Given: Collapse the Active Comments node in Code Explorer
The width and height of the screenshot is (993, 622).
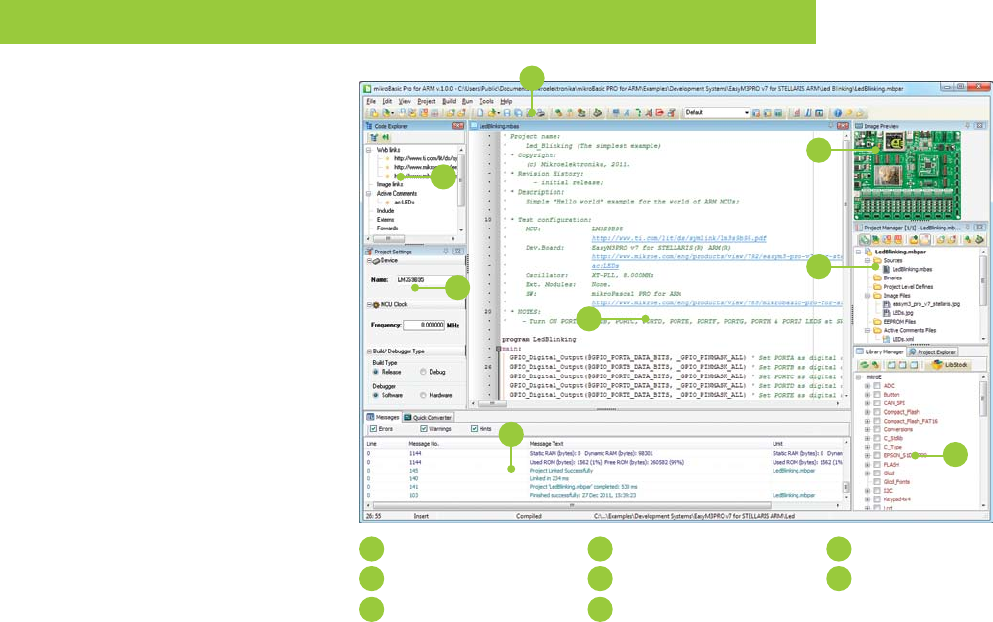Looking at the screenshot, I should [369, 194].
